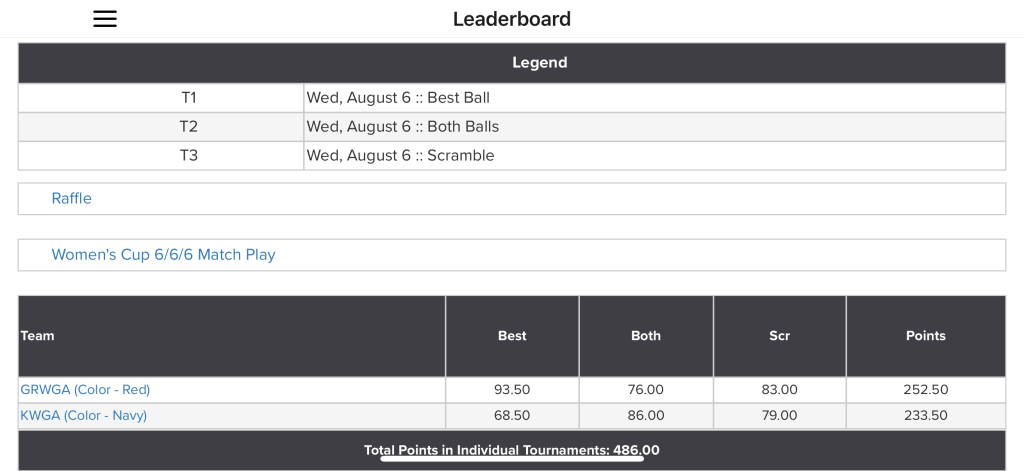Click KWGA's 233.50 points total

coord(925,416)
